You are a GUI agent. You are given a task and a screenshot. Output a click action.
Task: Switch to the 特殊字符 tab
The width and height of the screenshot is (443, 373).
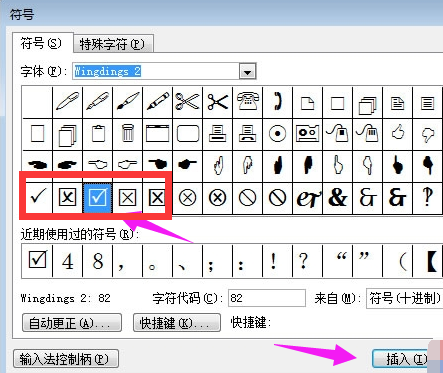coord(113,44)
